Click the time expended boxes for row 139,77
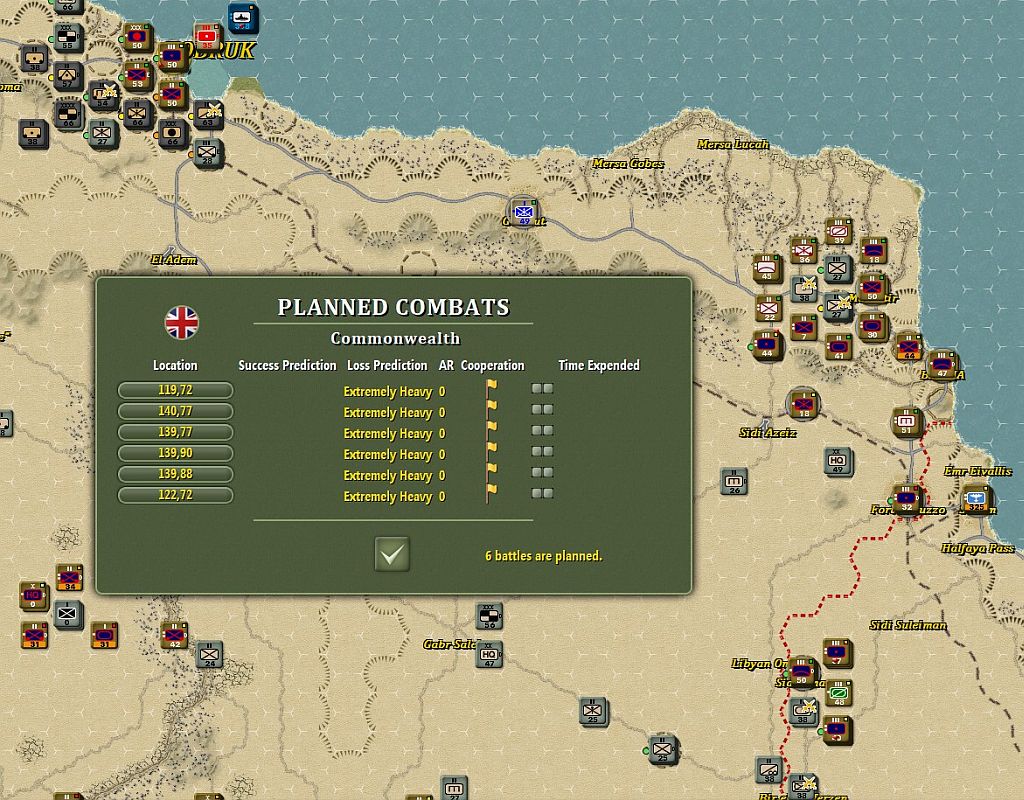The height and width of the screenshot is (800, 1024). point(542,430)
